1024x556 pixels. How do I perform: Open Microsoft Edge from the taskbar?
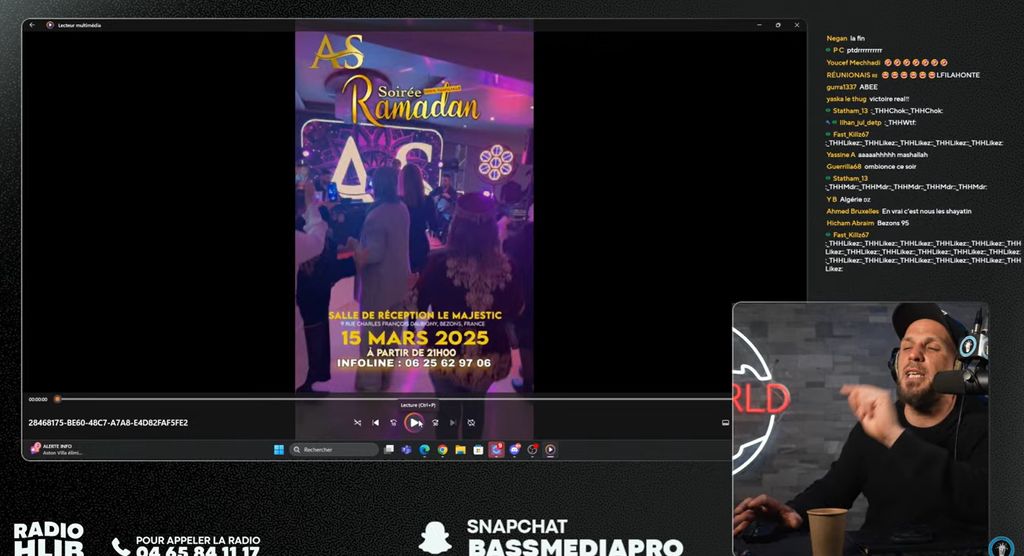coord(424,450)
